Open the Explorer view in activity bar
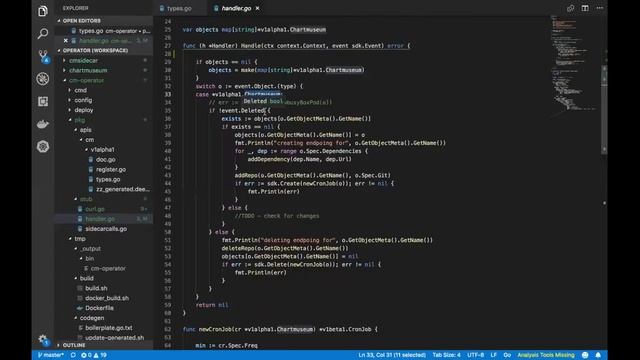This screenshot has width=640, height=360. tap(42, 11)
